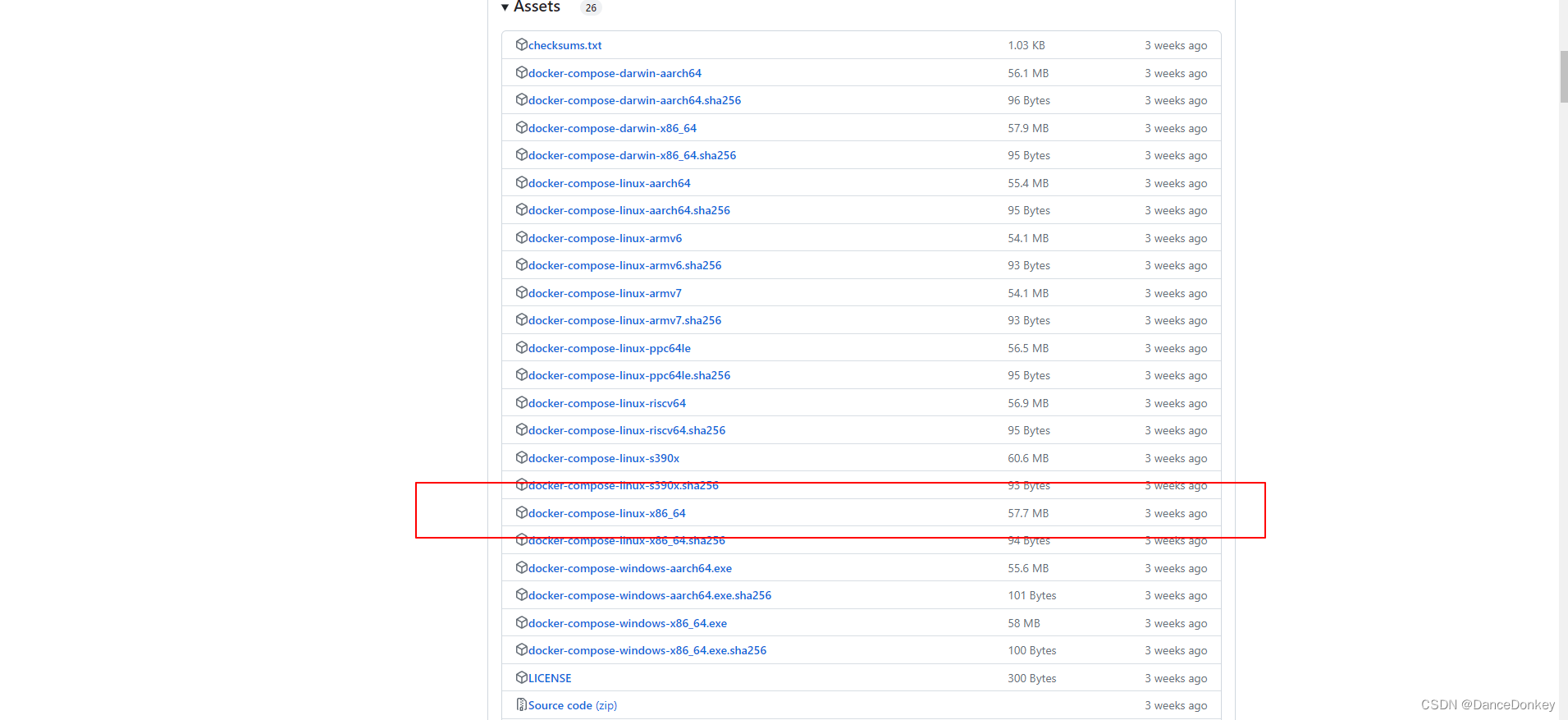Download docker-compose-linux-ppc64le

point(609,348)
